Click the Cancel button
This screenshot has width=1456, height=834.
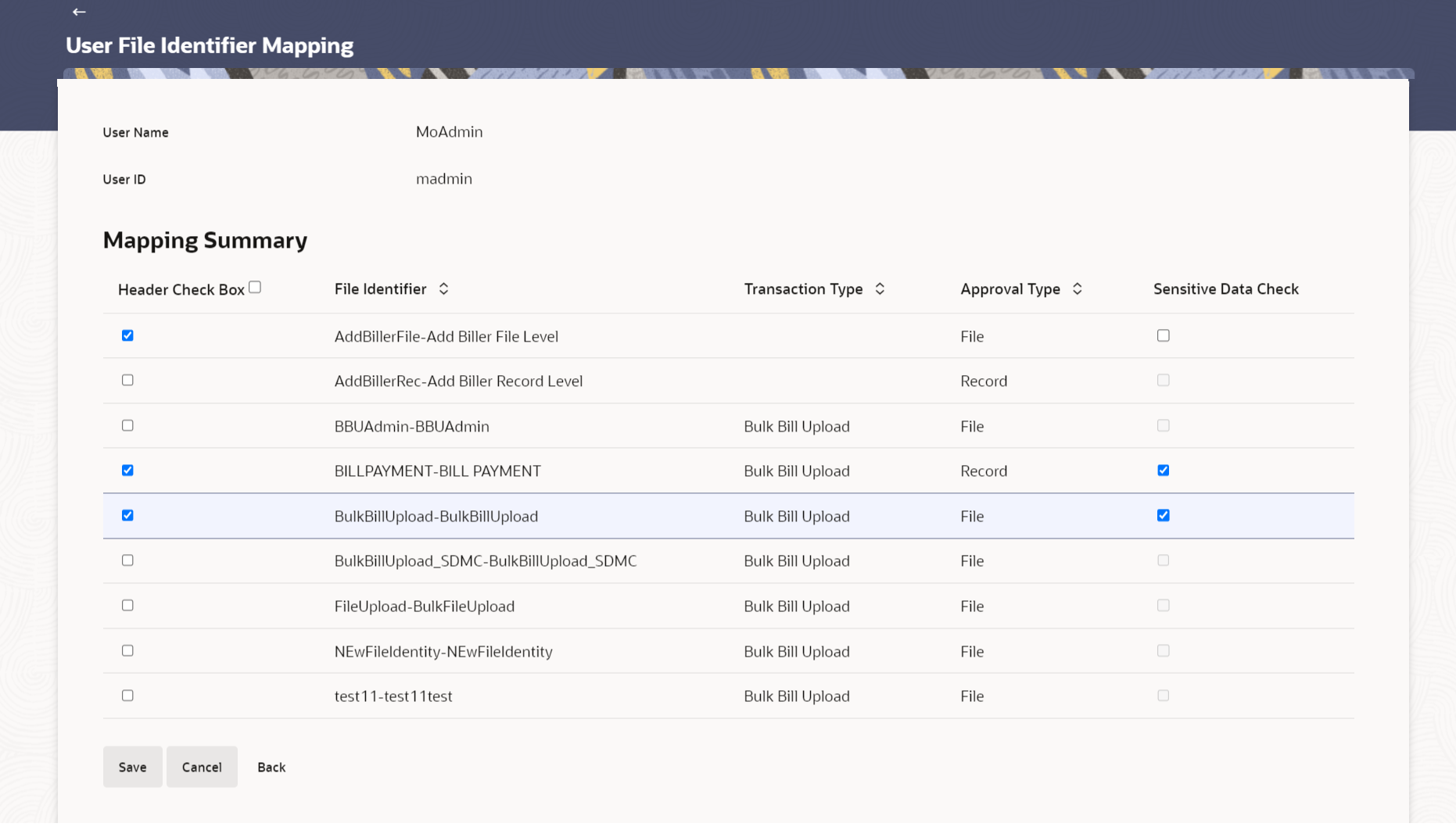(x=202, y=767)
